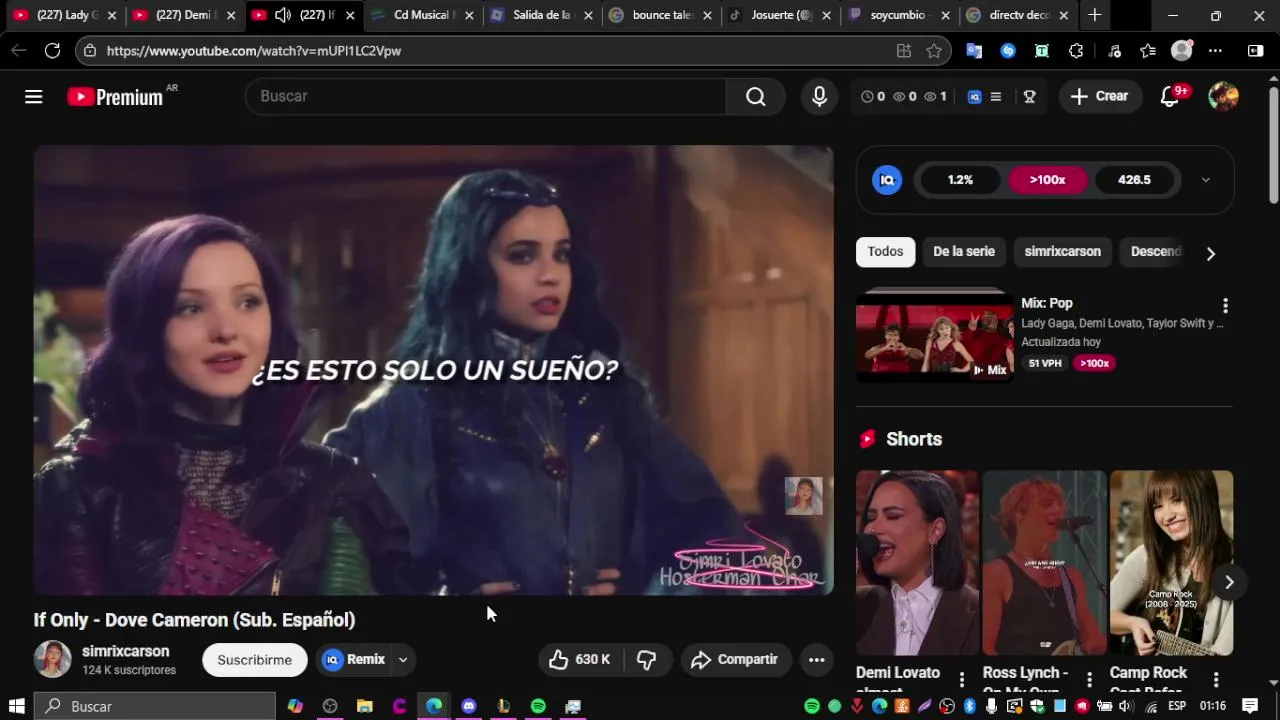Open options for Camp Rock short
The image size is (1280, 720).
(x=1216, y=680)
